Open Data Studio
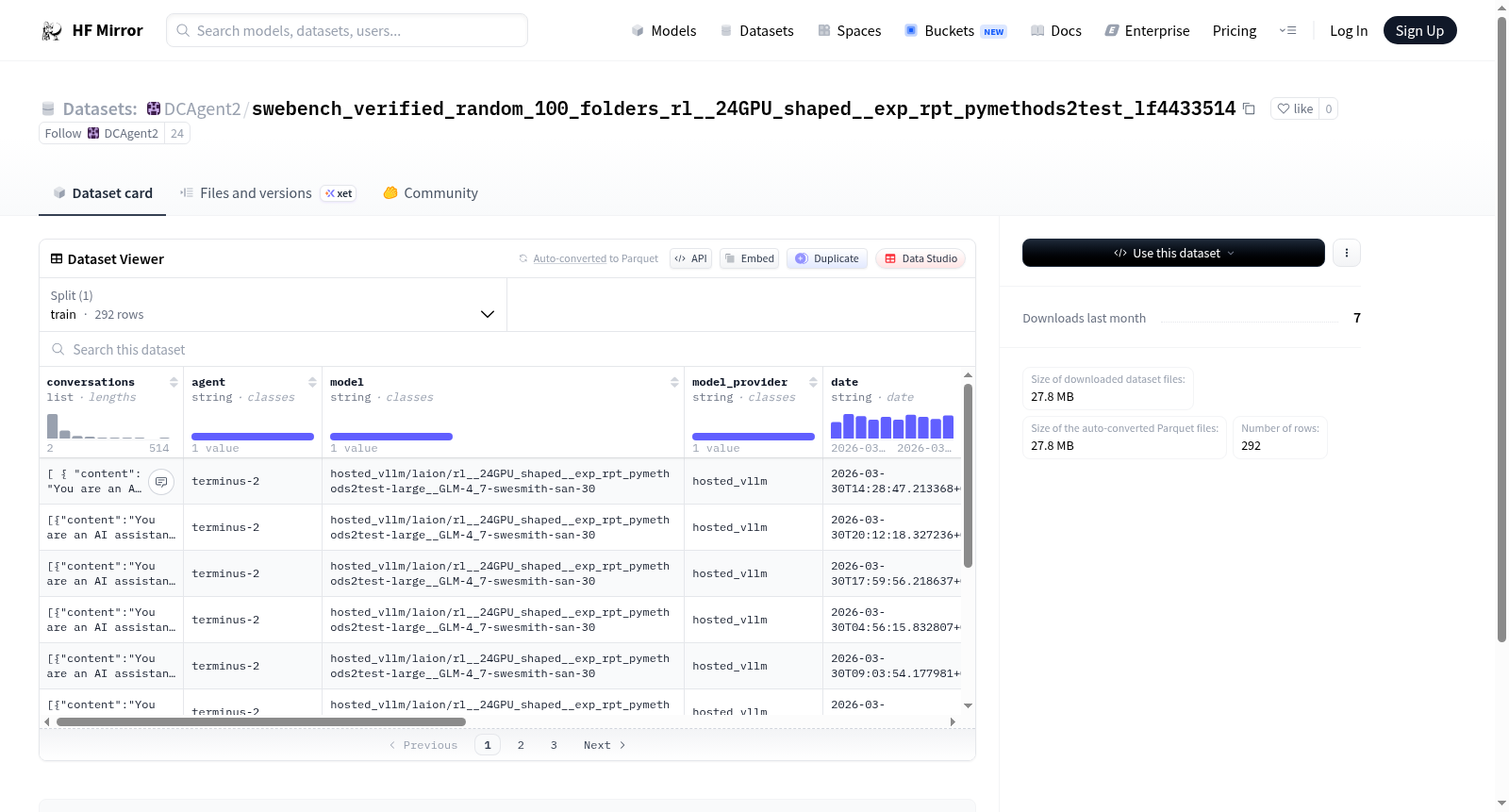 tap(920, 258)
